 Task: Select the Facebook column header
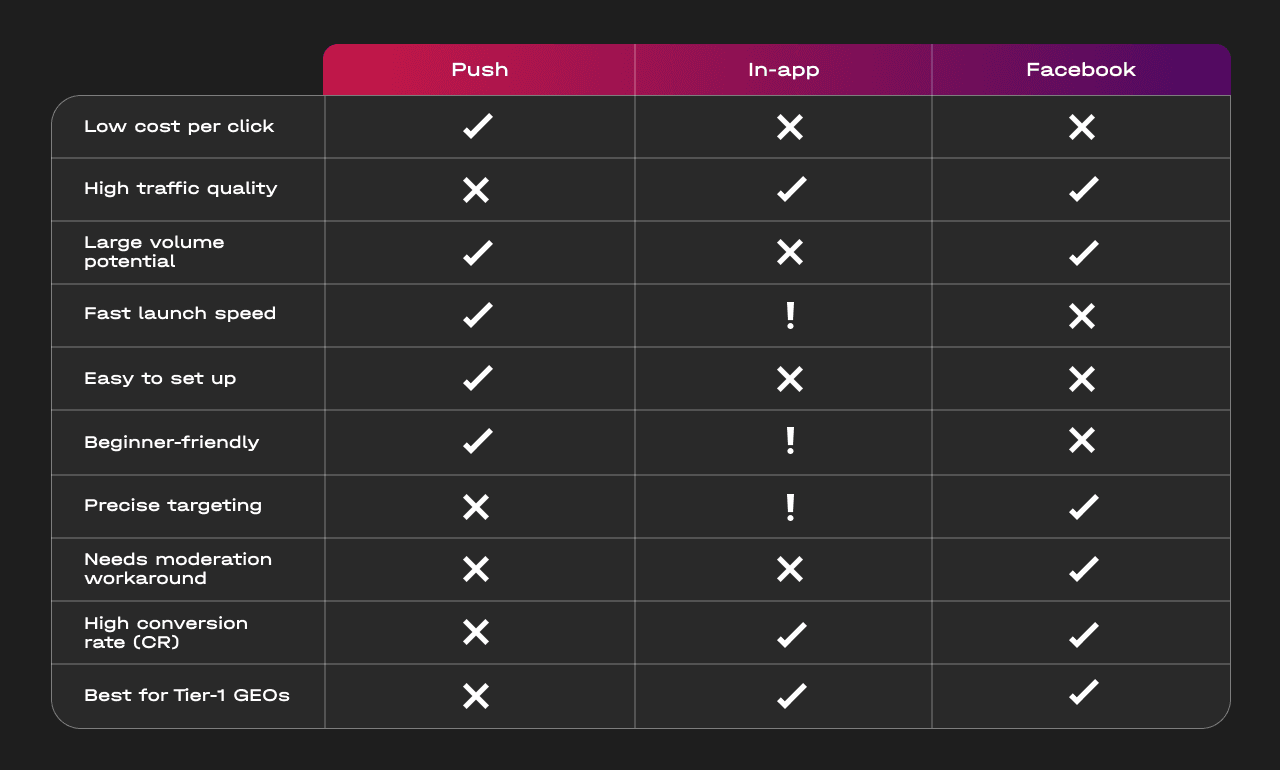(x=1081, y=70)
